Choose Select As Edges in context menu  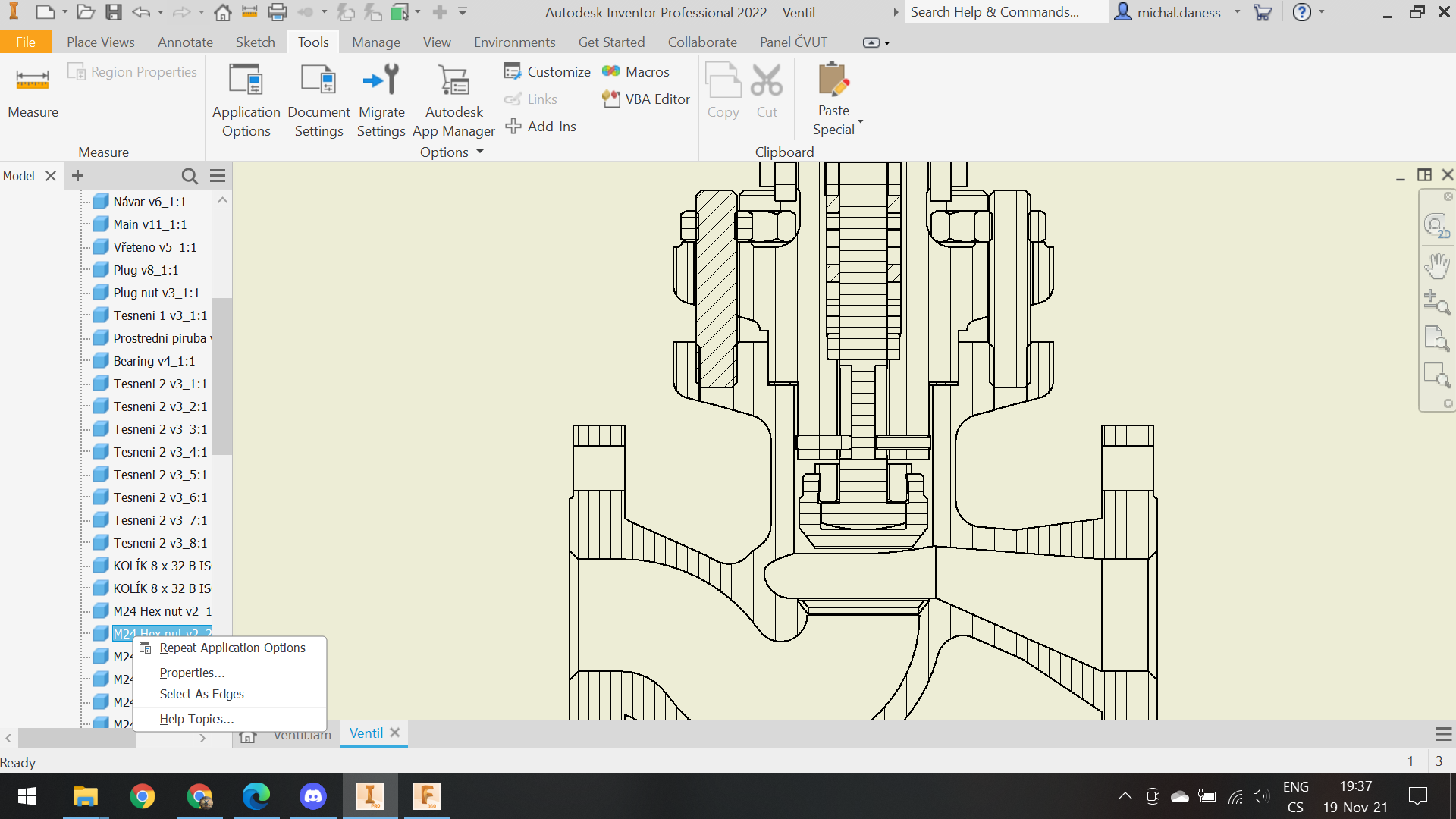[201, 694]
